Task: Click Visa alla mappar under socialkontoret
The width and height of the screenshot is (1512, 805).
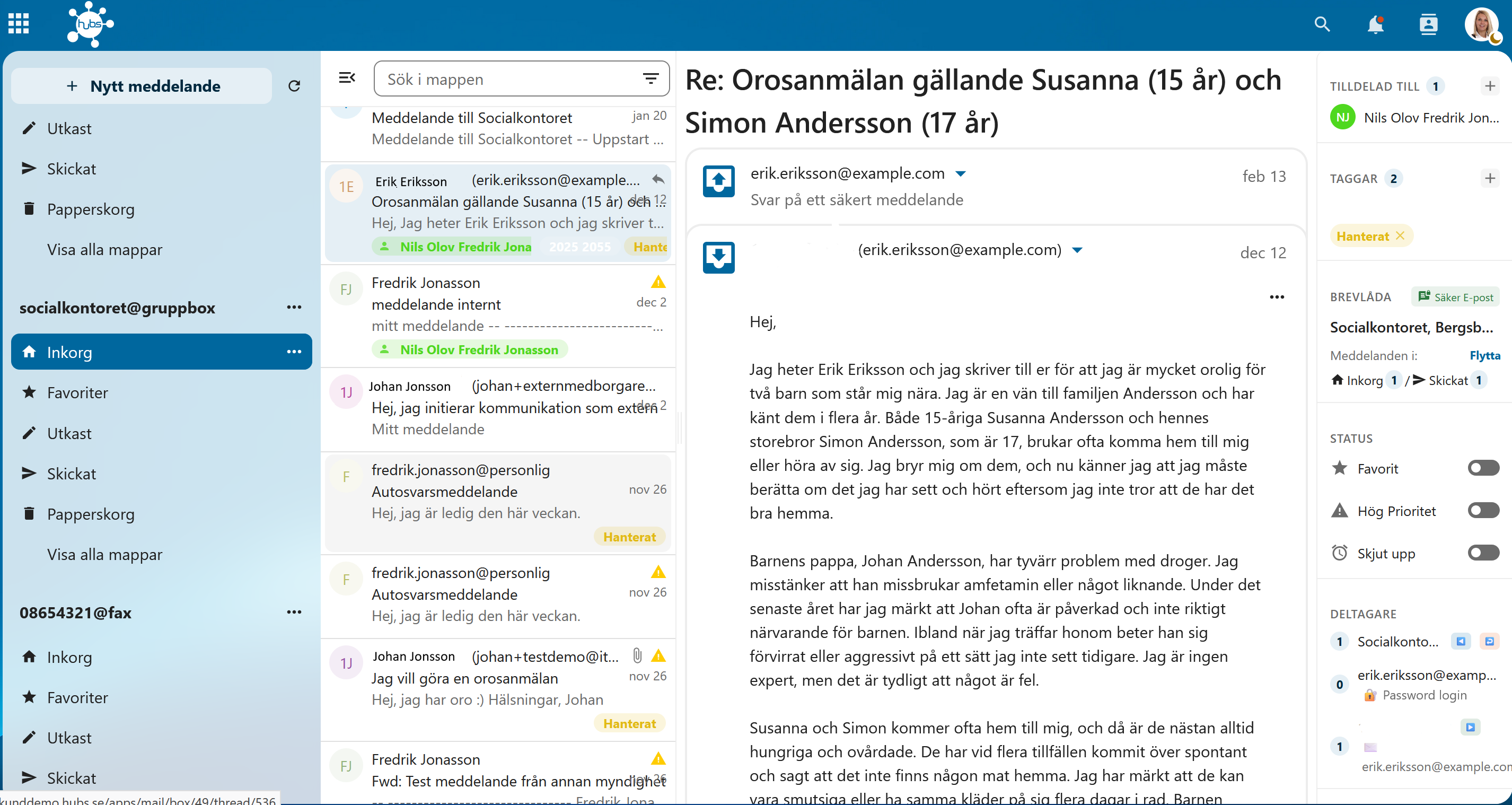Action: [104, 554]
